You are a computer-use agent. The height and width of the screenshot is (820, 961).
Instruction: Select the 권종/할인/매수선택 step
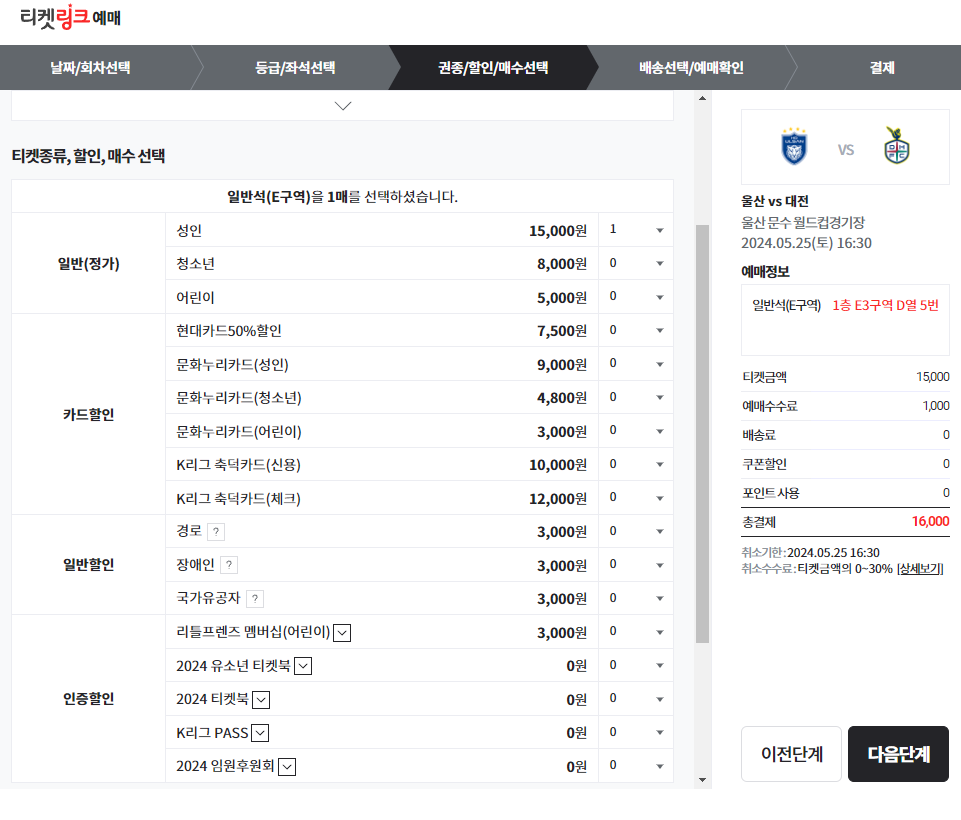tap(493, 67)
